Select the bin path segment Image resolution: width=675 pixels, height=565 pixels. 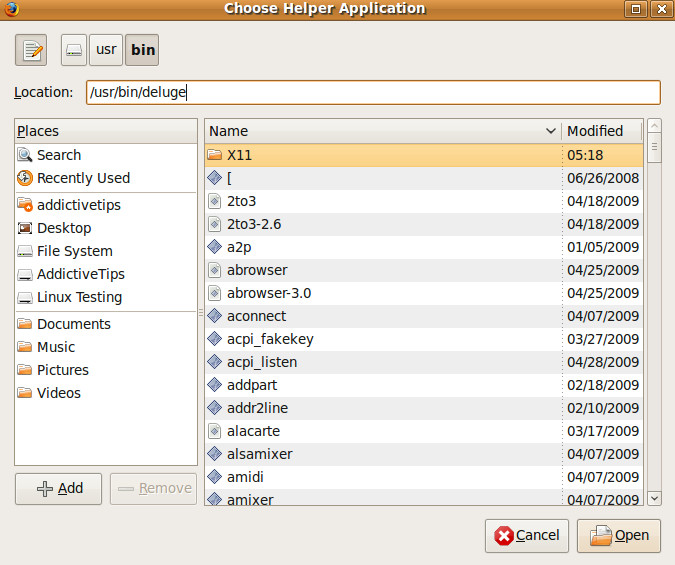[142, 50]
